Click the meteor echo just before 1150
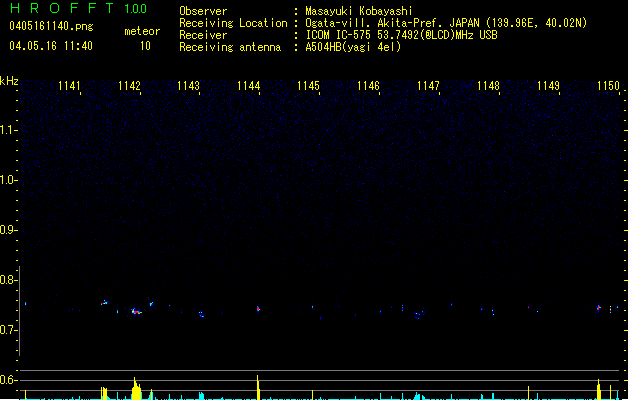 click(x=599, y=308)
